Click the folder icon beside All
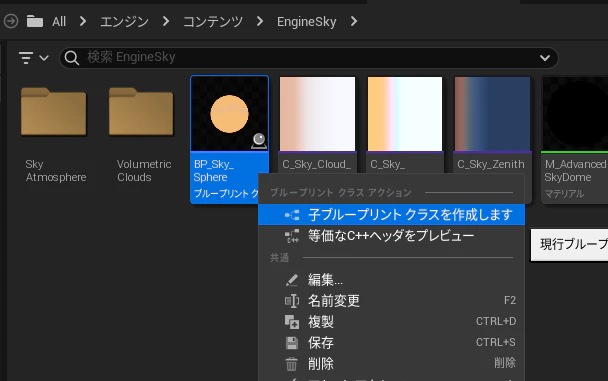The image size is (608, 381). point(35,21)
